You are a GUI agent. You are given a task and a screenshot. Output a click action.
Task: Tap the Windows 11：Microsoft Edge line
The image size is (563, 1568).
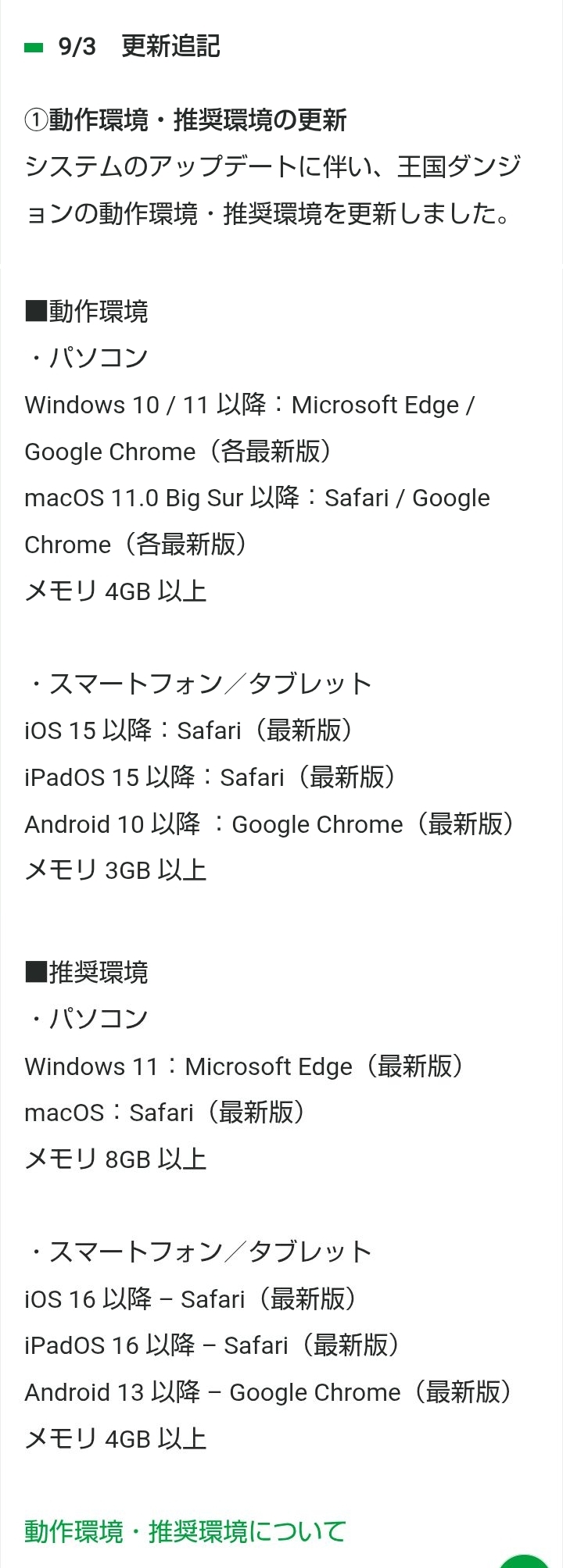(x=244, y=1066)
